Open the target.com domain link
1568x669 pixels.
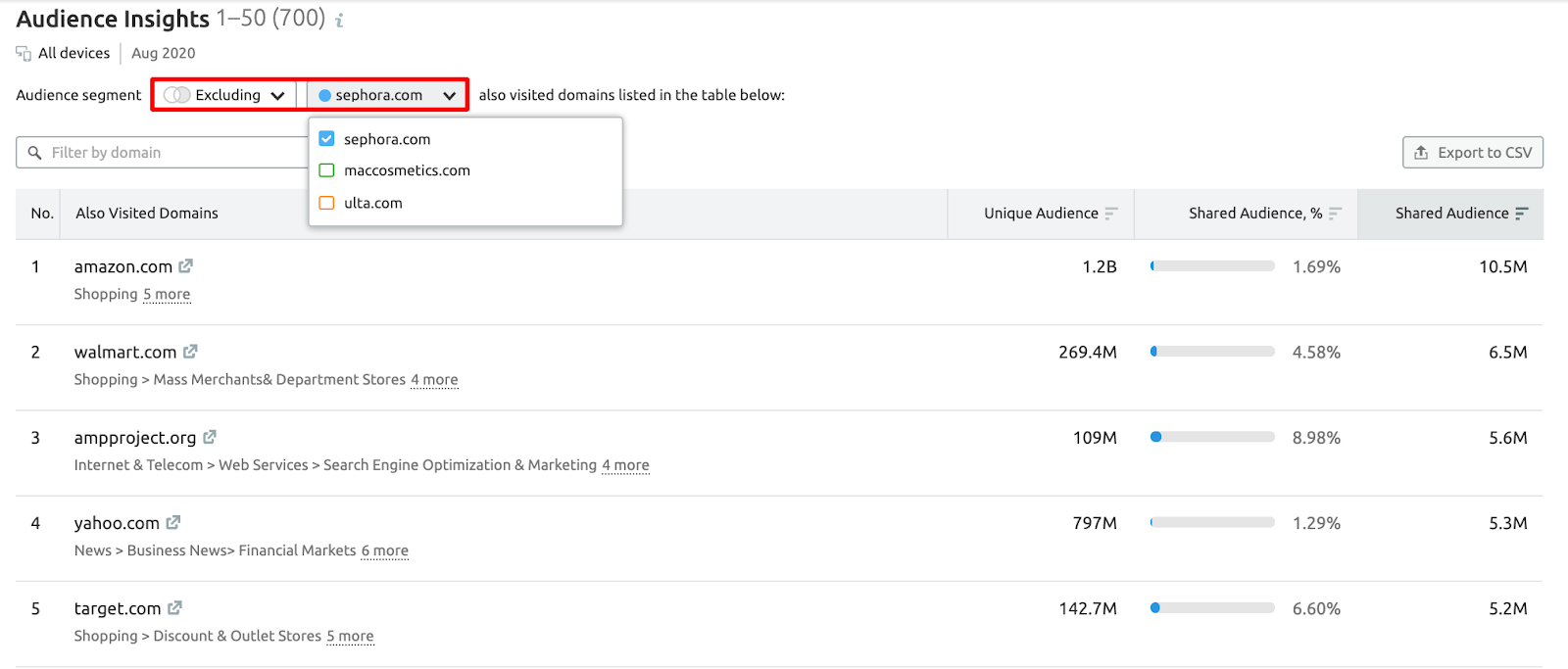[118, 608]
